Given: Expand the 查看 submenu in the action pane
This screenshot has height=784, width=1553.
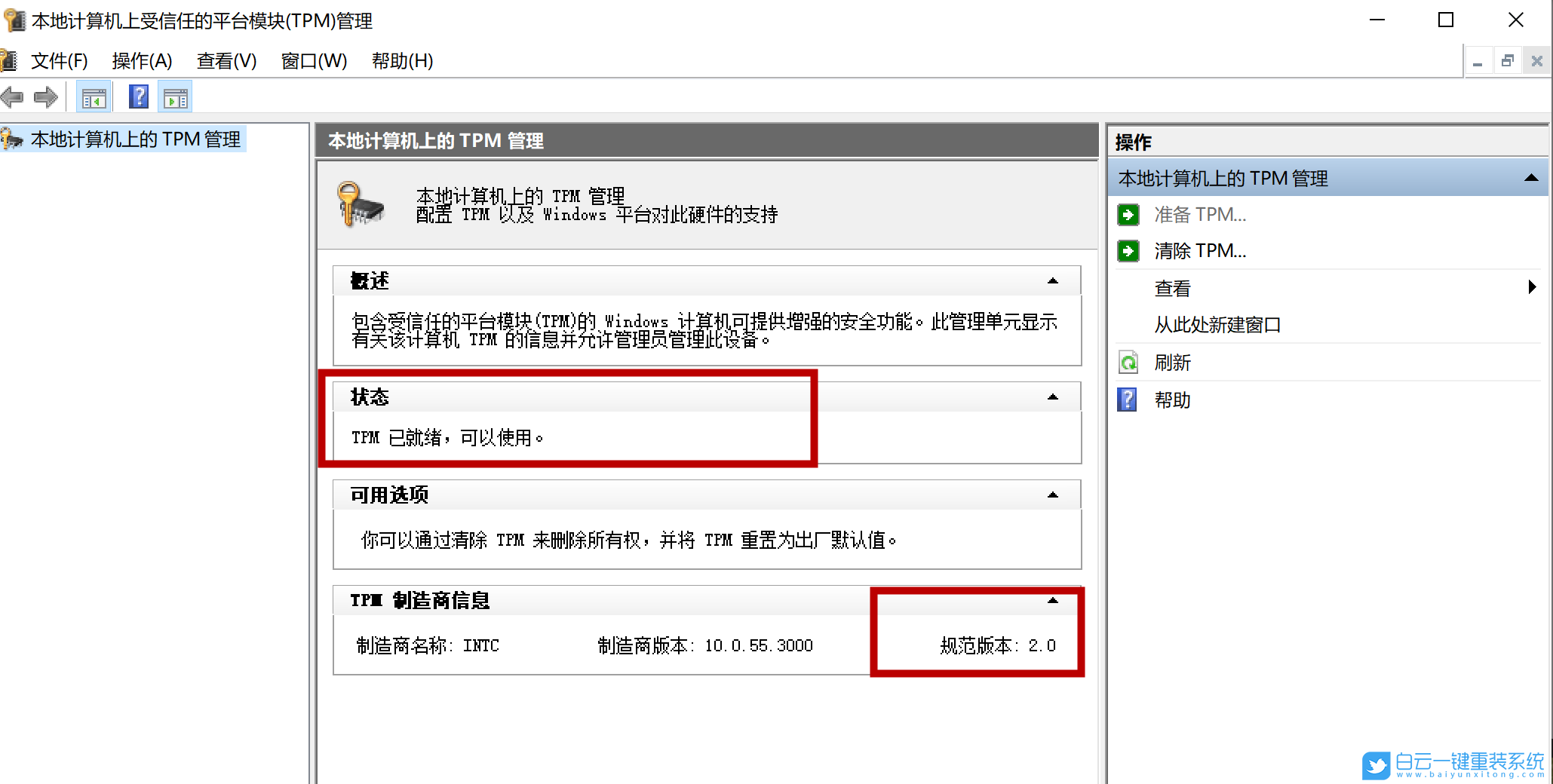Looking at the screenshot, I should click(x=1531, y=287).
